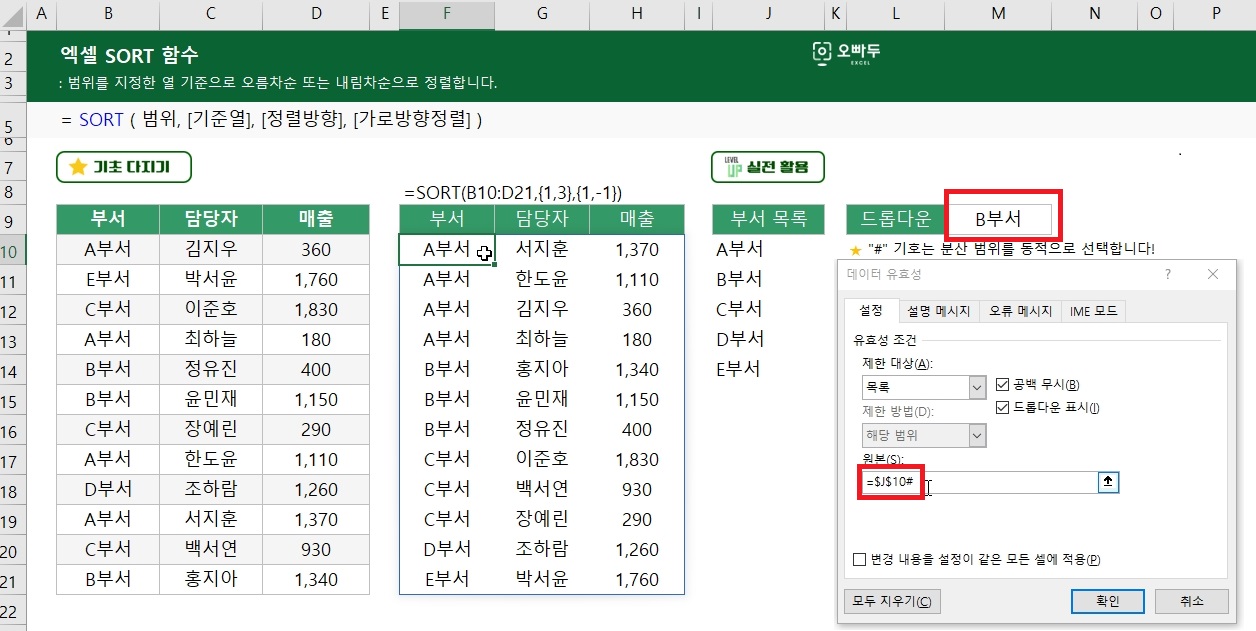The width and height of the screenshot is (1256, 631).
Task: Select column D header
Action: pos(316,14)
